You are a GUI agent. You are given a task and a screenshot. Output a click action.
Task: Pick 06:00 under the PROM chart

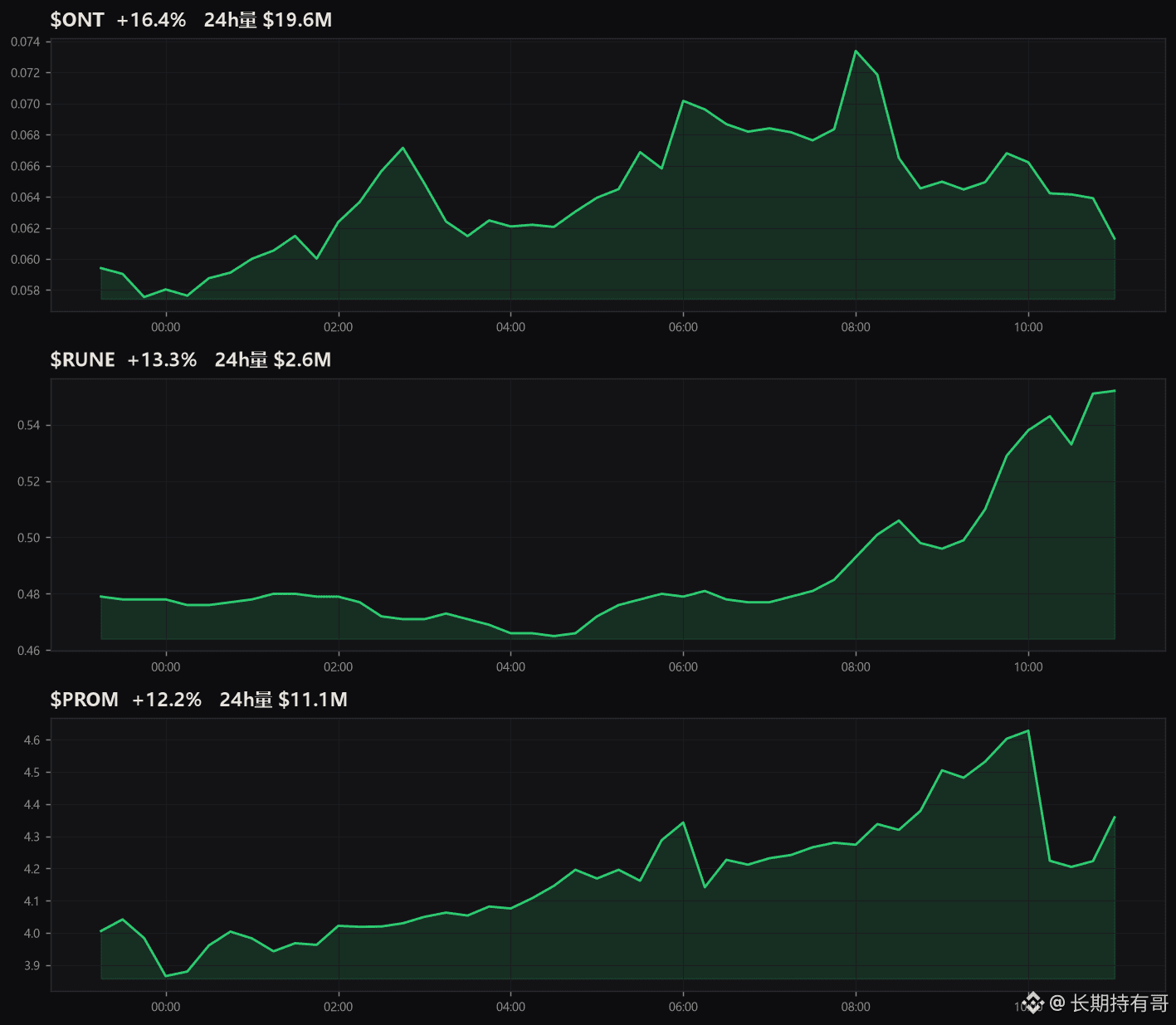(683, 1007)
